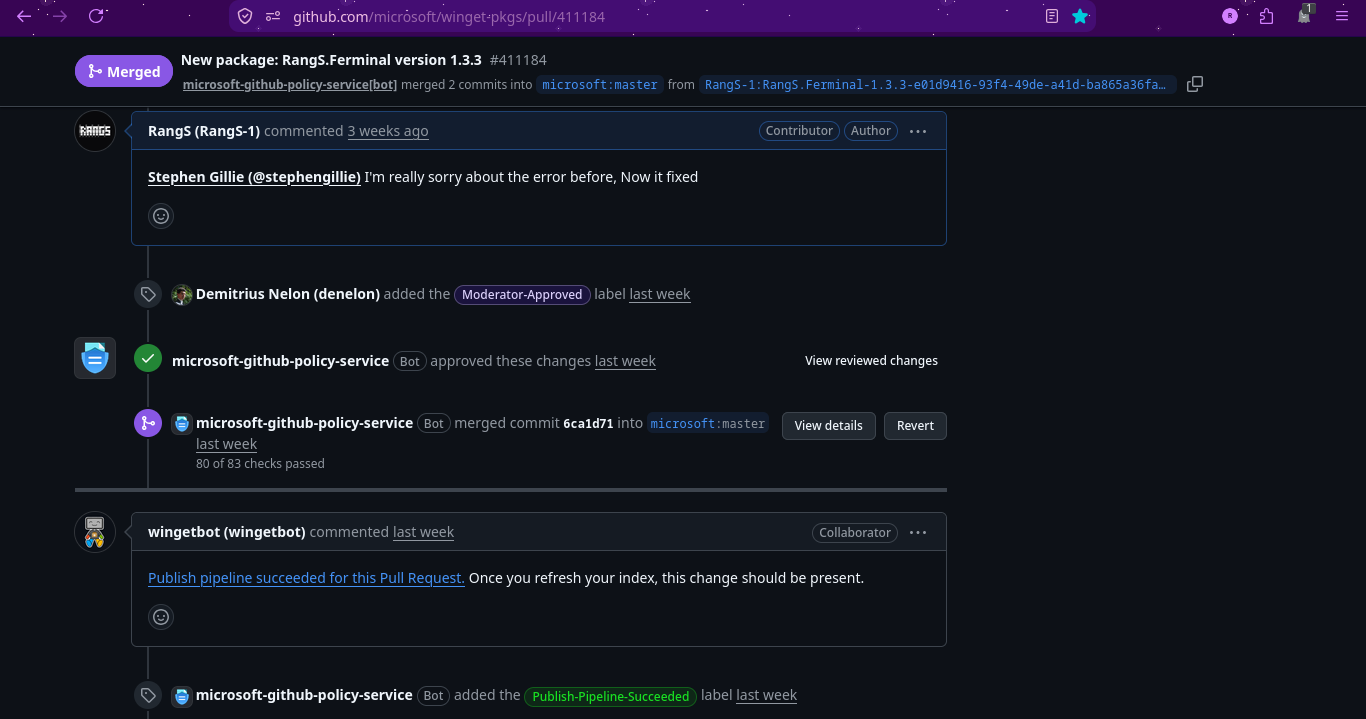This screenshot has height=719, width=1366.
Task: Click the bot avatar in the Publish-Pipeline-Succeeded row
Action: (182, 696)
